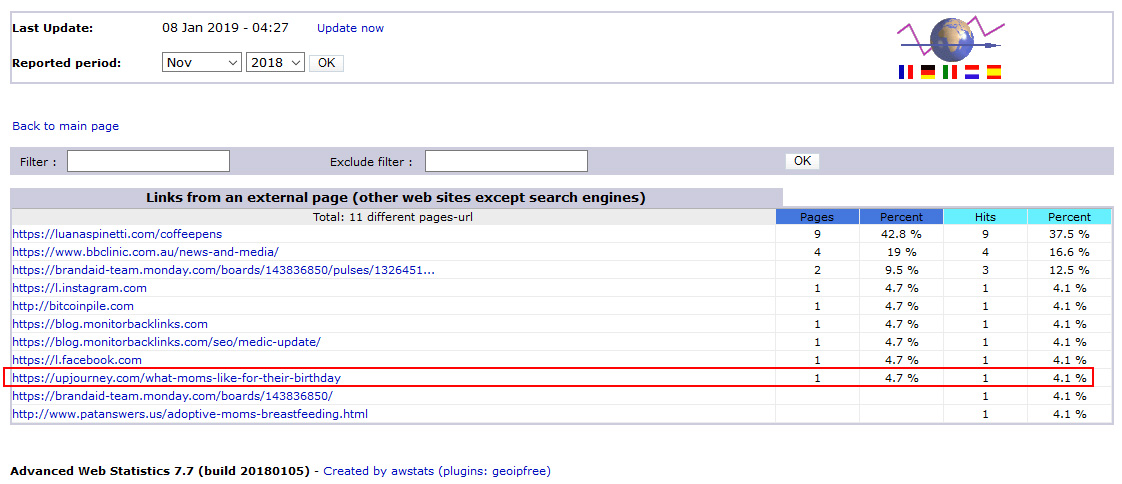Go back to main page
Image resolution: width=1122 pixels, height=484 pixels.
65,126
